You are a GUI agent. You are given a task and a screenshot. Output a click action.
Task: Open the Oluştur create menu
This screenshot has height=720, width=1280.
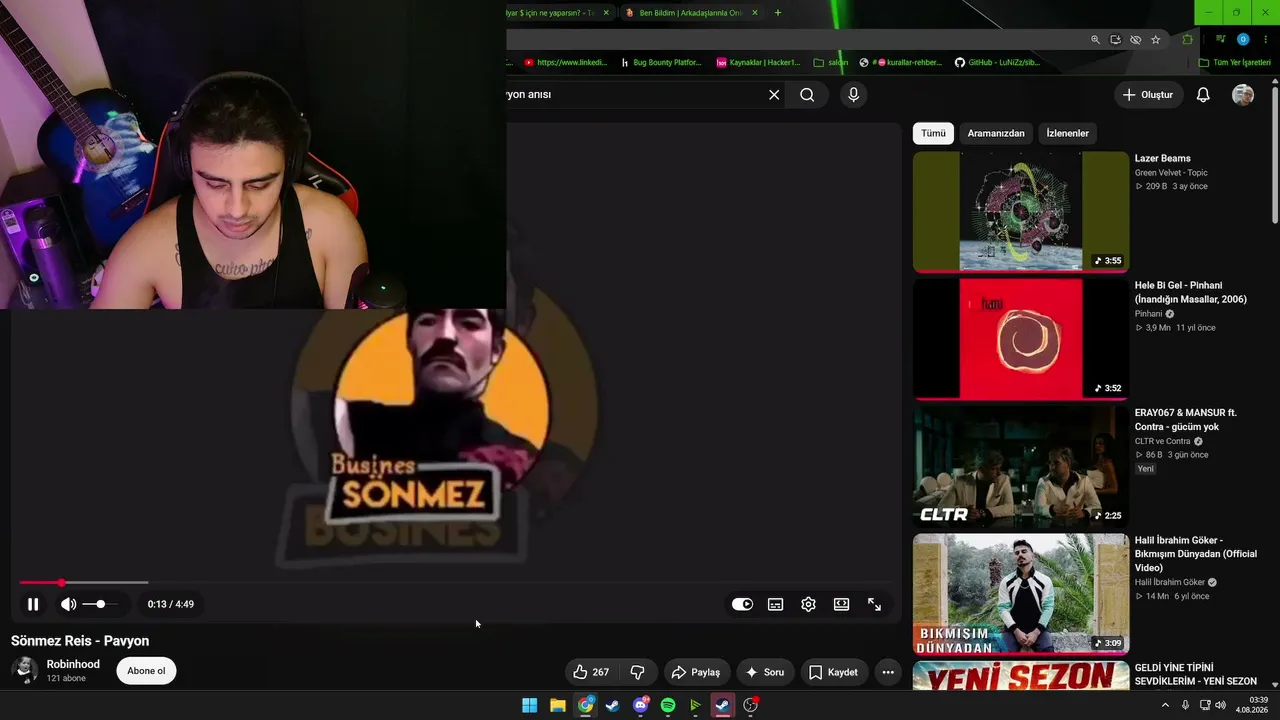pos(1148,95)
